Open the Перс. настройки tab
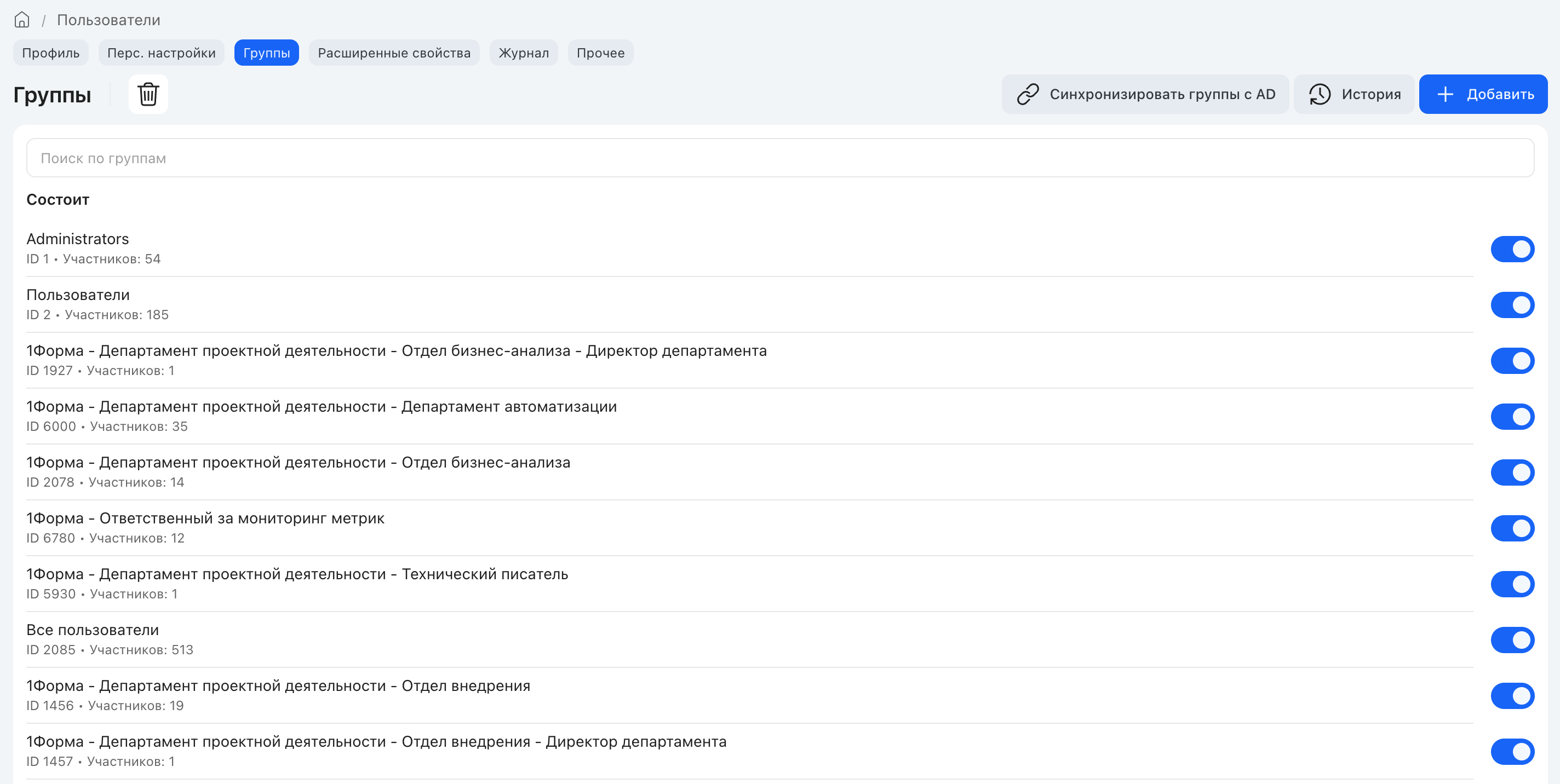The image size is (1560, 784). [x=162, y=53]
